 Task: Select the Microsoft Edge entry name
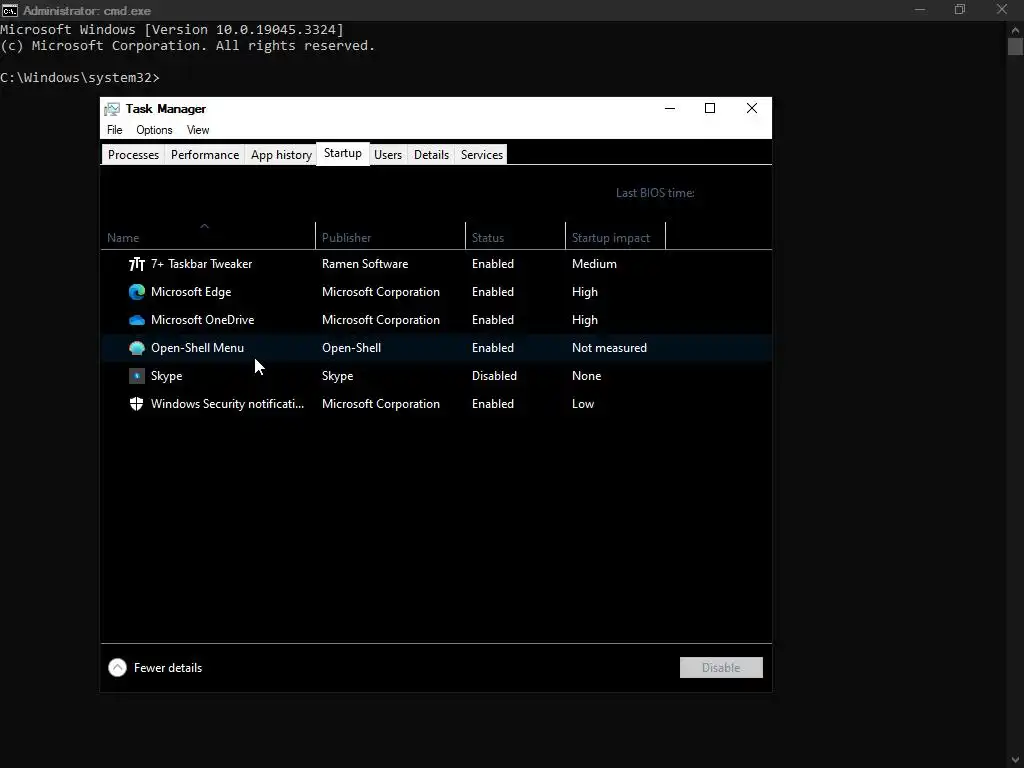tap(191, 292)
